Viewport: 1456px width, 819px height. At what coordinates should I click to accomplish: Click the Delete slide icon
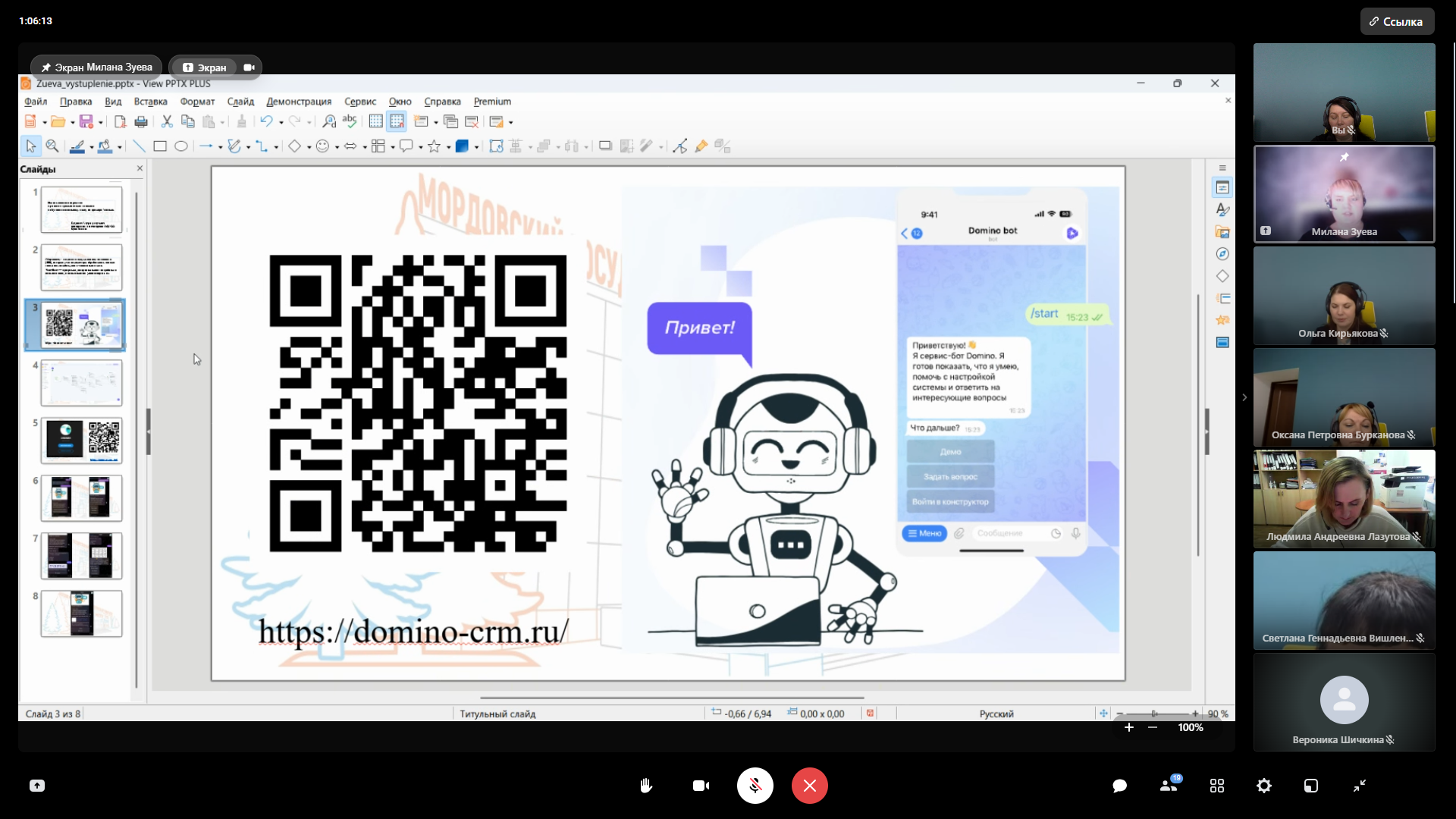[x=472, y=121]
